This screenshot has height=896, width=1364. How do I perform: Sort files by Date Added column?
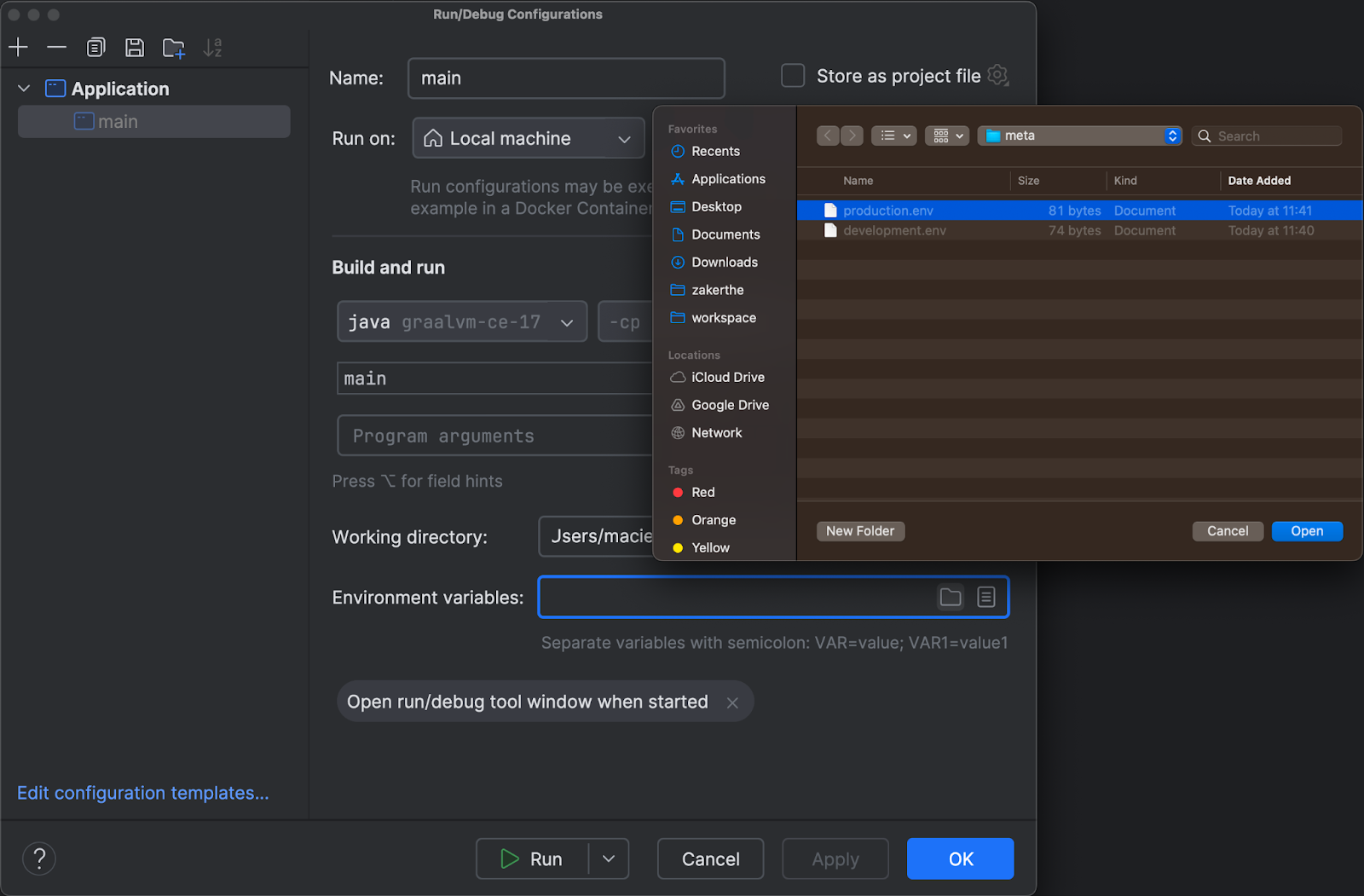pos(1259,181)
